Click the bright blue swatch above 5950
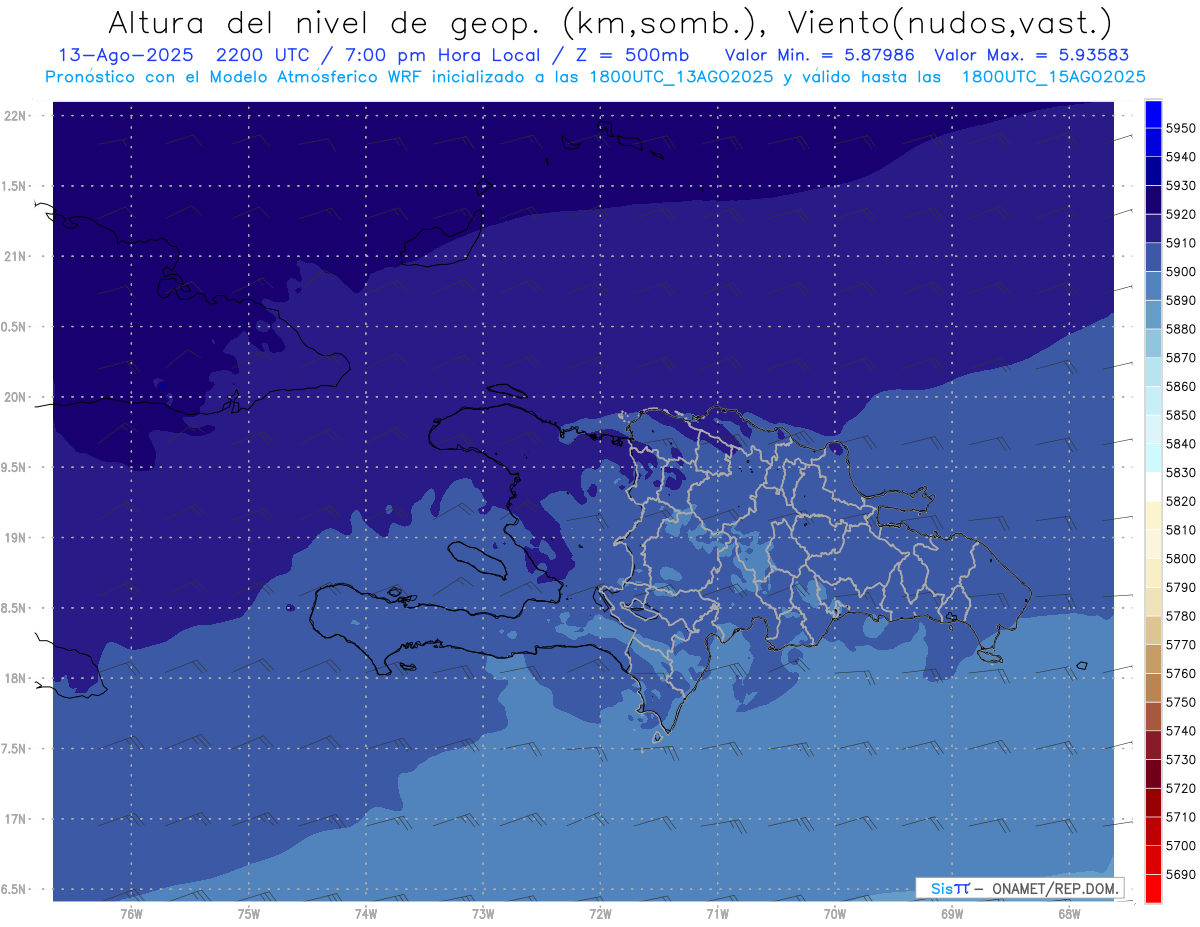This screenshot has height=927, width=1200. pos(1153,114)
